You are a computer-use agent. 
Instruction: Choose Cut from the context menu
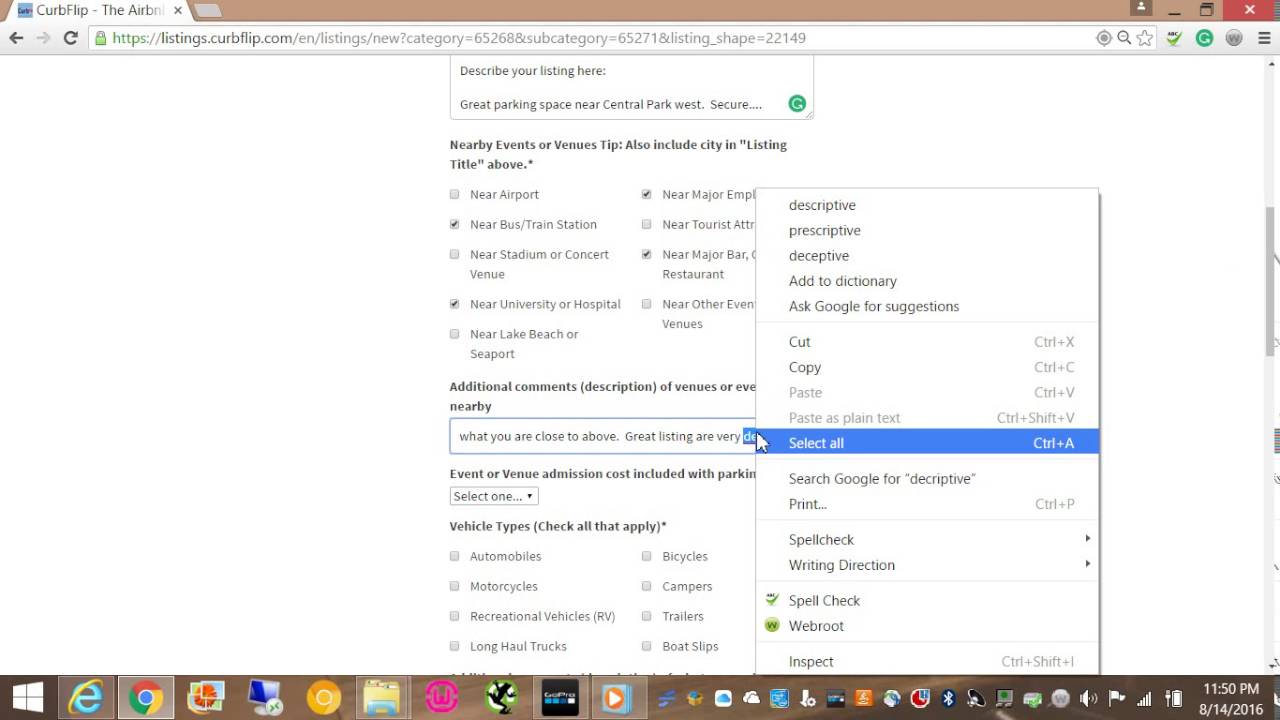[927, 341]
